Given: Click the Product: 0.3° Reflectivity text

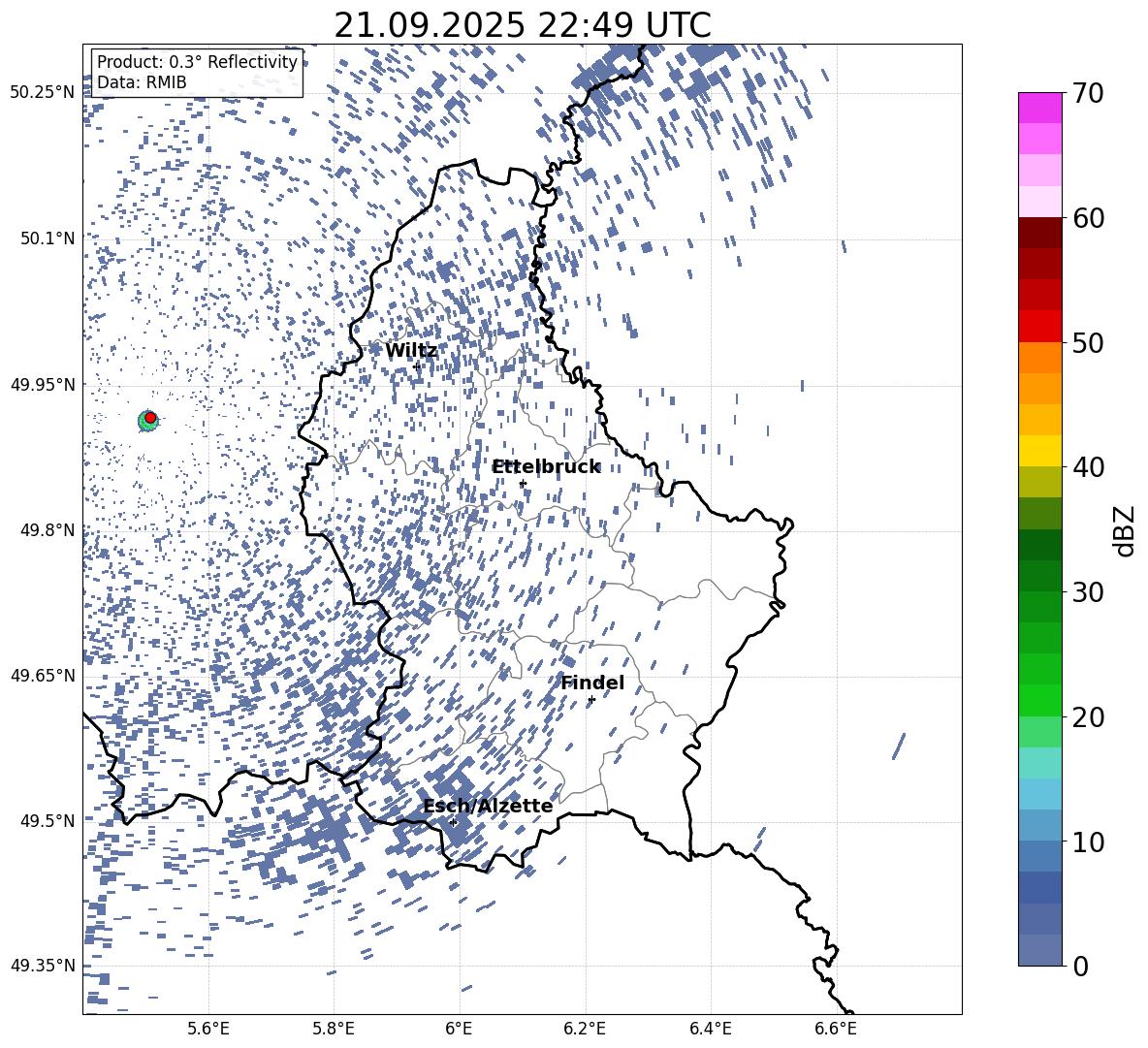Looking at the screenshot, I should (x=197, y=62).
